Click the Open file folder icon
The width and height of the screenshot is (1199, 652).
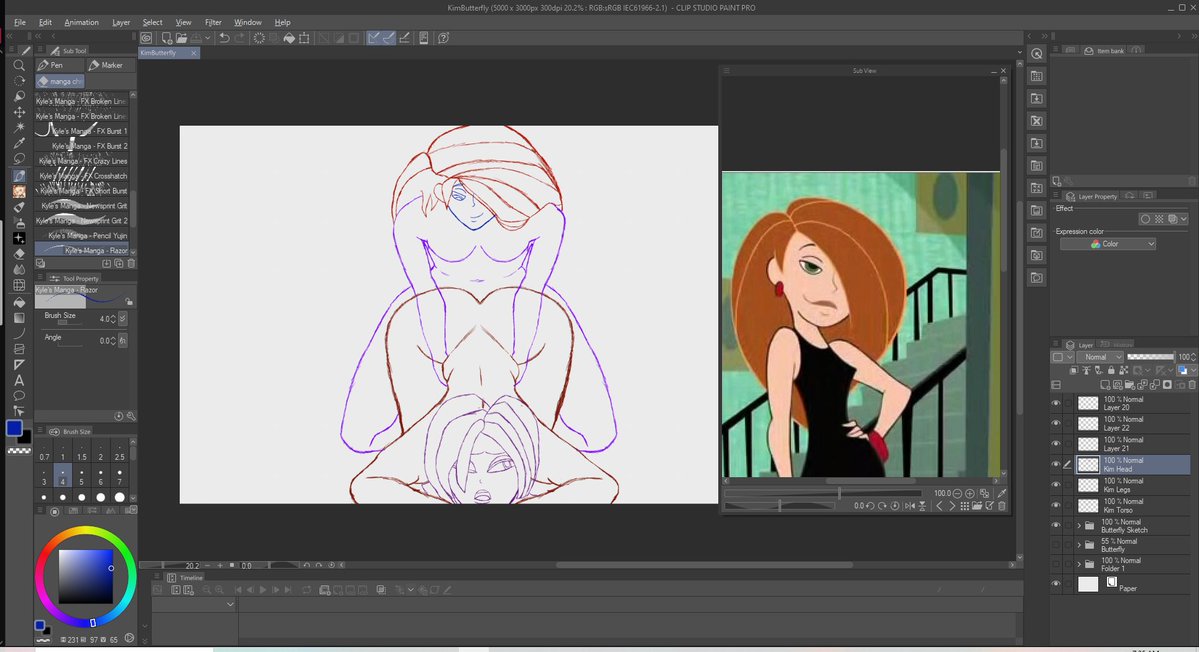click(181, 37)
